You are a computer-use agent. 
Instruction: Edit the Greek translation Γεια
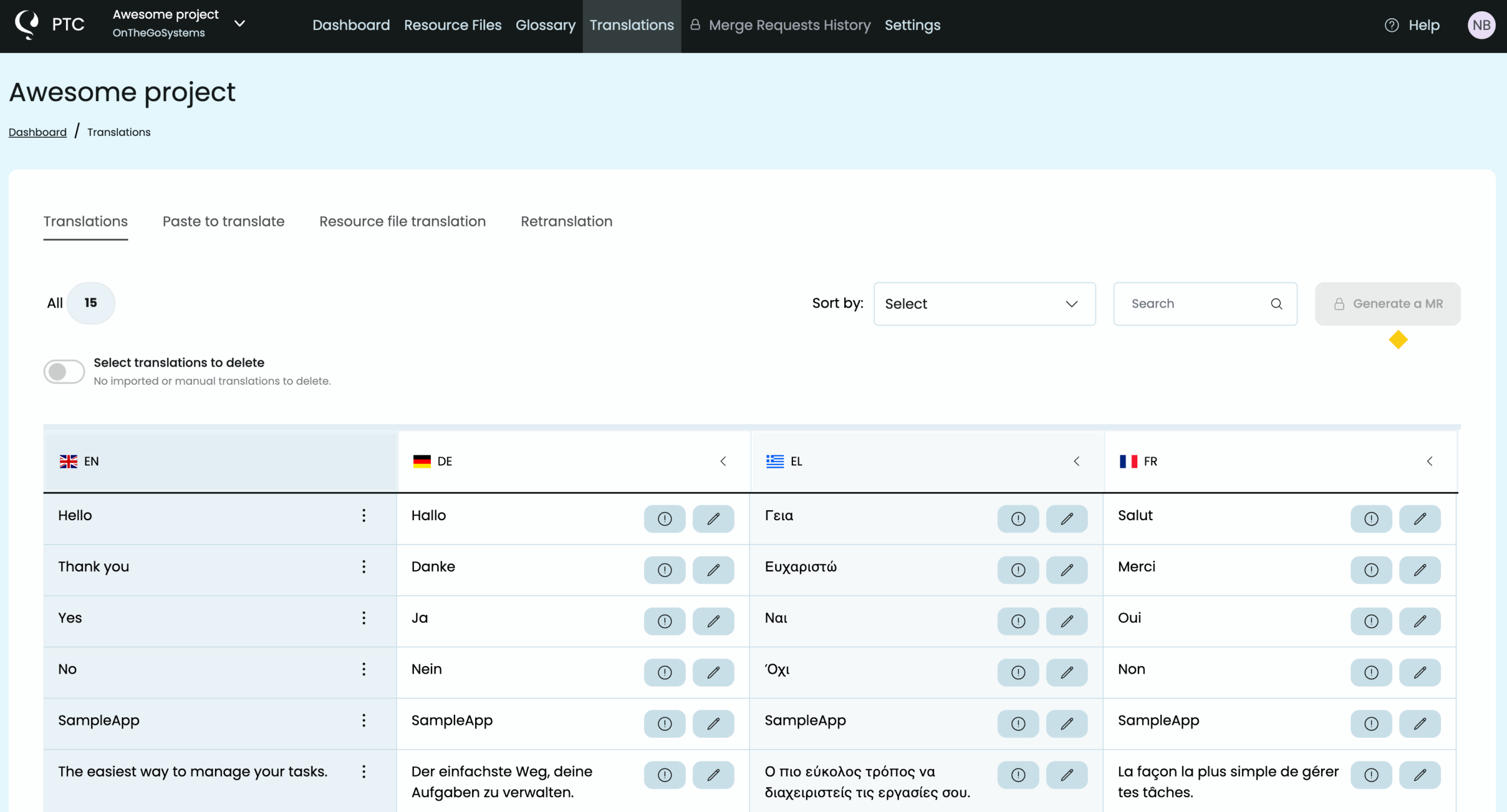click(1067, 518)
